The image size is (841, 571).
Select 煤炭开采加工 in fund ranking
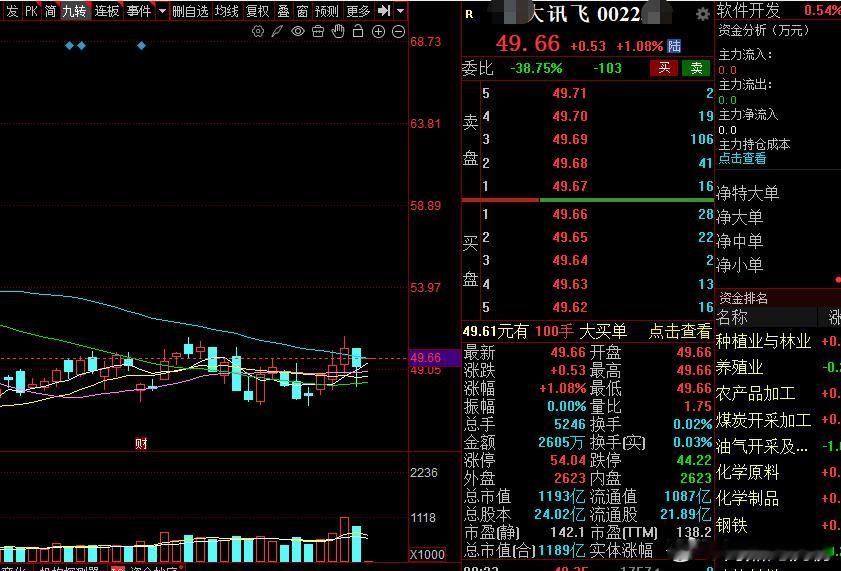coord(763,420)
